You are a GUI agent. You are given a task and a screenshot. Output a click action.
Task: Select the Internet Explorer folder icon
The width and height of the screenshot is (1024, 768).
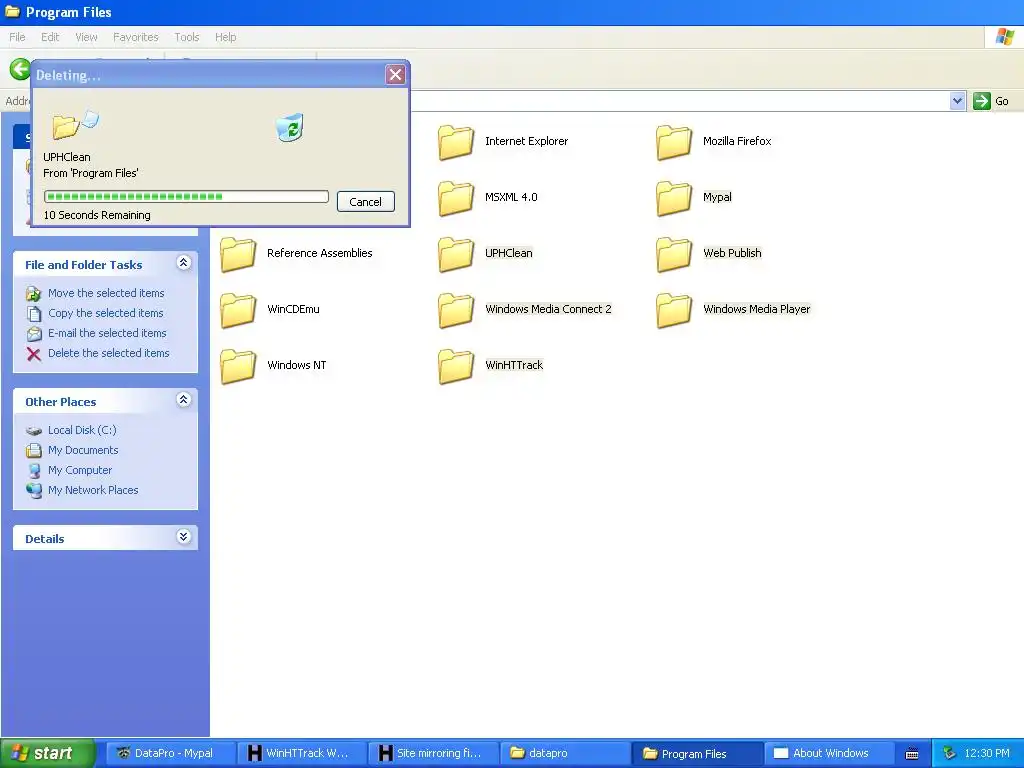pyautogui.click(x=456, y=142)
